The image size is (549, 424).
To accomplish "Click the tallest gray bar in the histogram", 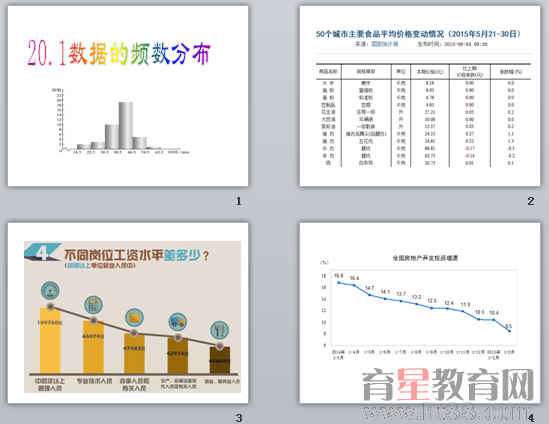I will [125, 125].
